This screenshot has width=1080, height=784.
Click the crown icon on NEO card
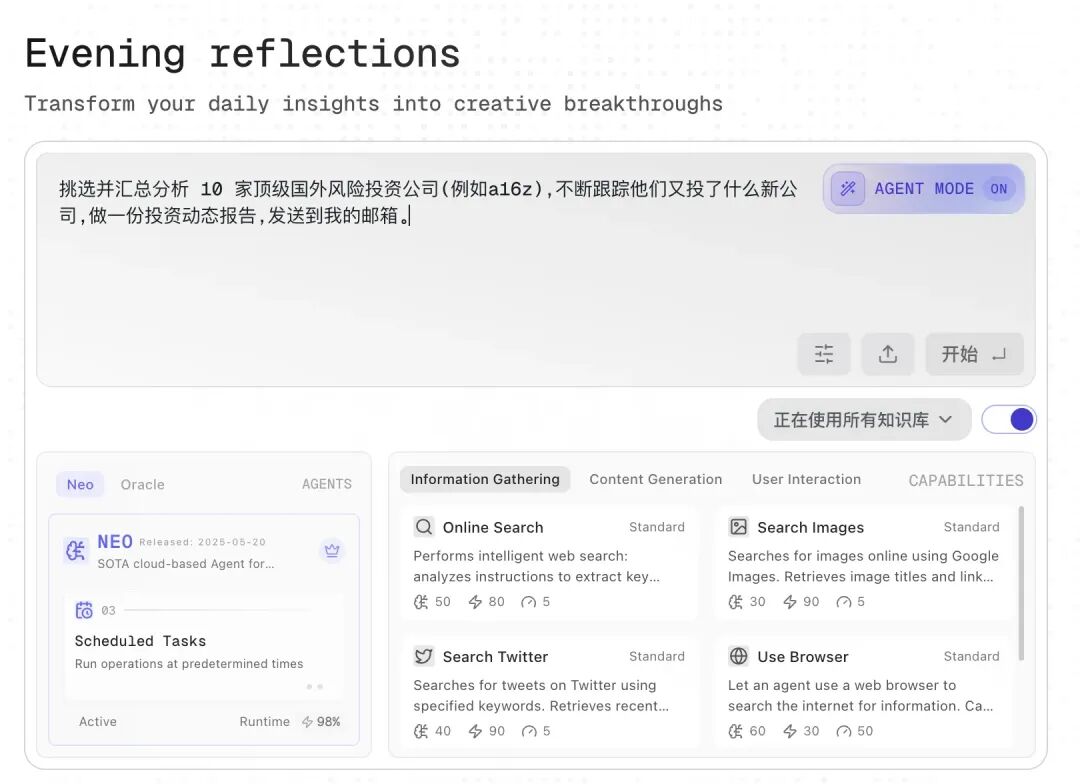coord(332,550)
